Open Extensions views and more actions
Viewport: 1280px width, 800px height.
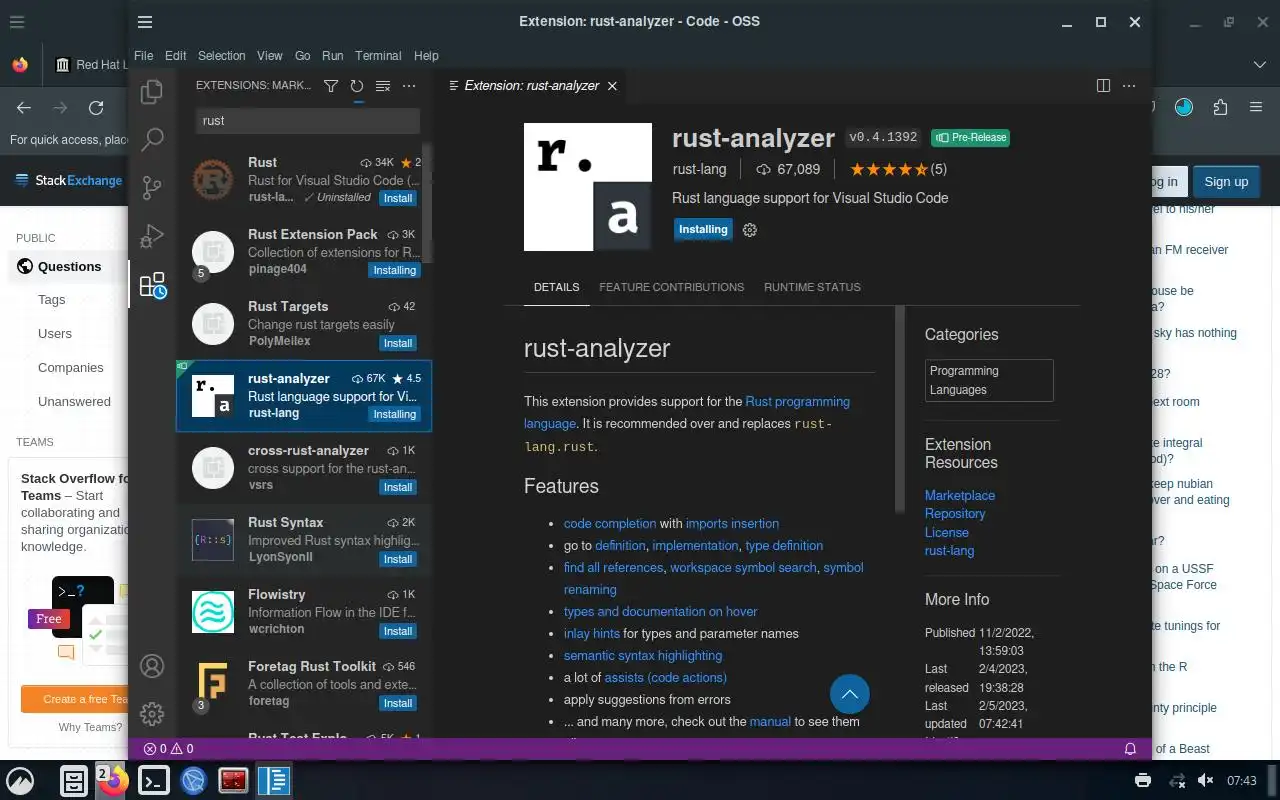[409, 86]
